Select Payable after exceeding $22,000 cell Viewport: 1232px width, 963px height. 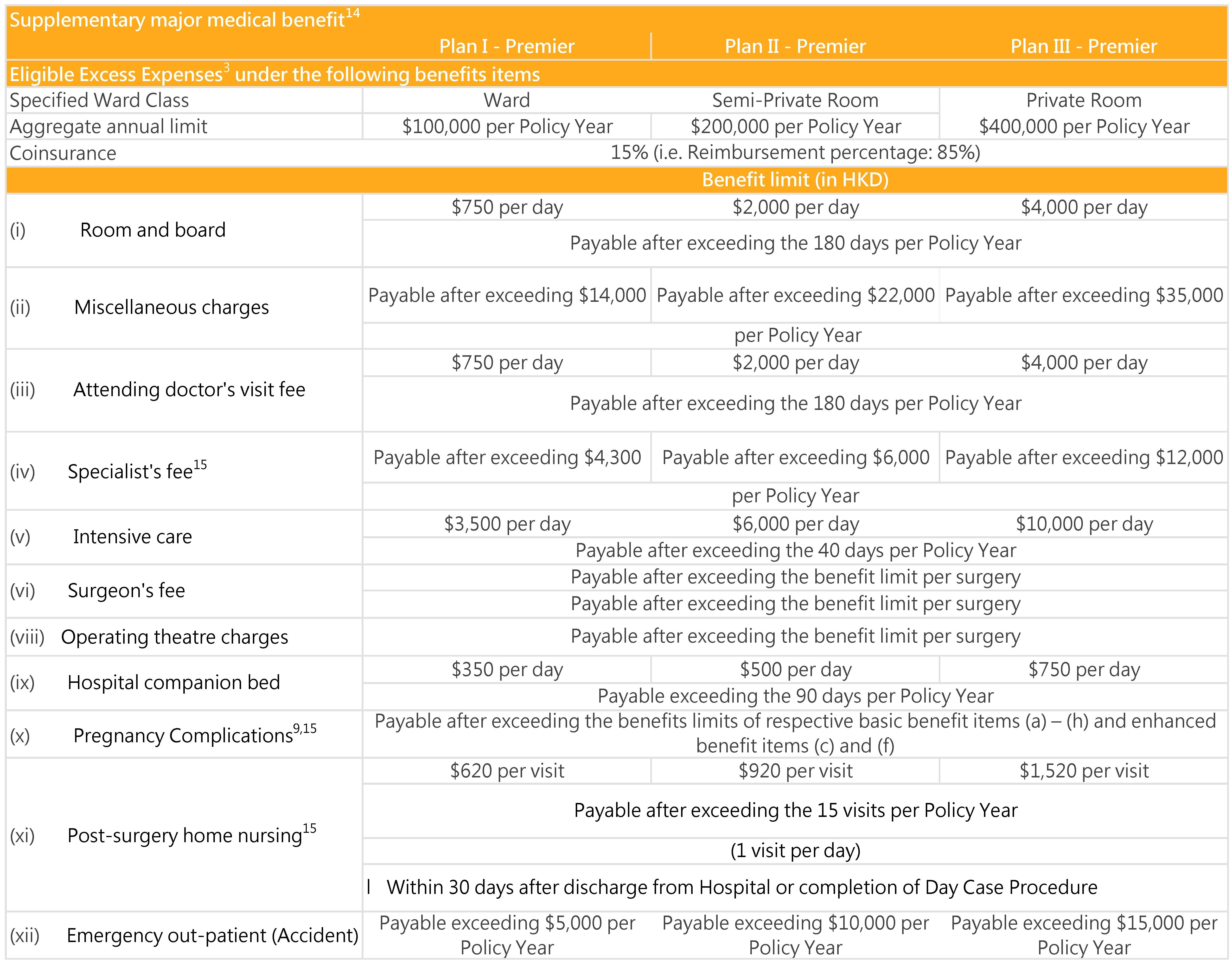click(795, 295)
